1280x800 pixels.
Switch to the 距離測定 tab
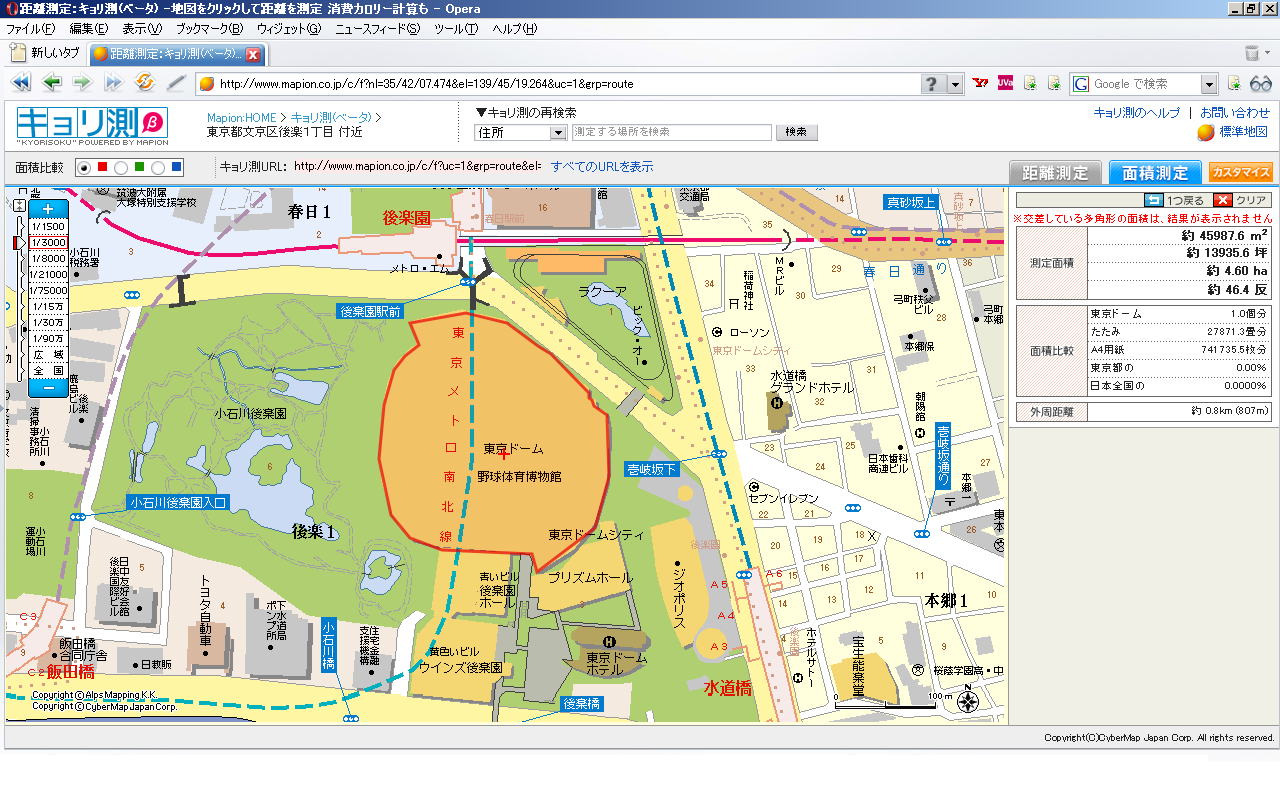coord(1055,172)
